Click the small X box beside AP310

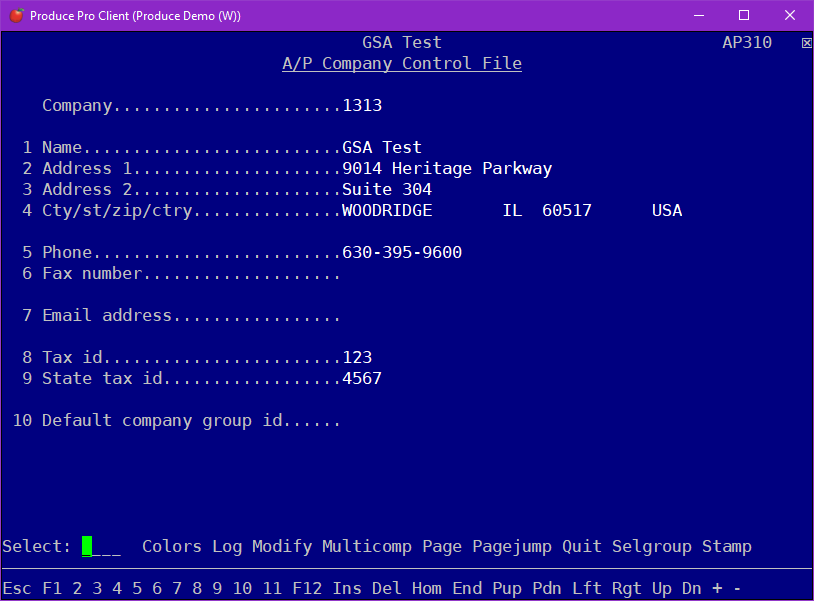[806, 43]
